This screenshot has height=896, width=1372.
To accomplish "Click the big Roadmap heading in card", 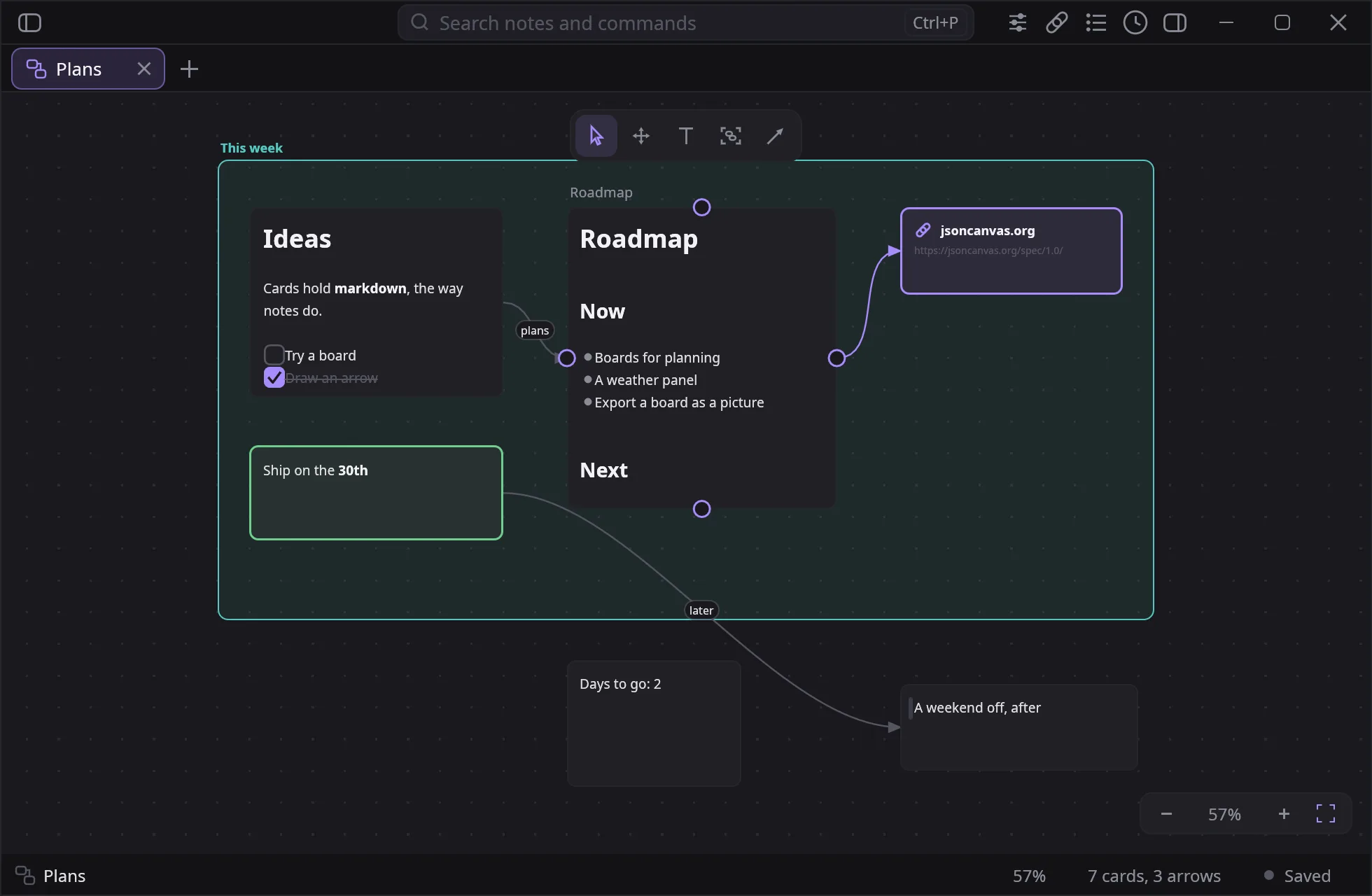I will tap(638, 239).
